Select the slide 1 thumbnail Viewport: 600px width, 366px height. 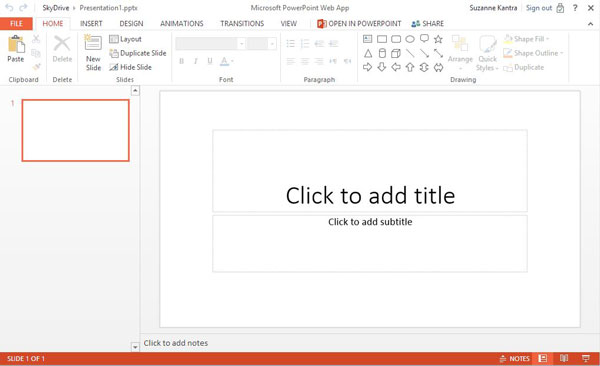coord(75,130)
